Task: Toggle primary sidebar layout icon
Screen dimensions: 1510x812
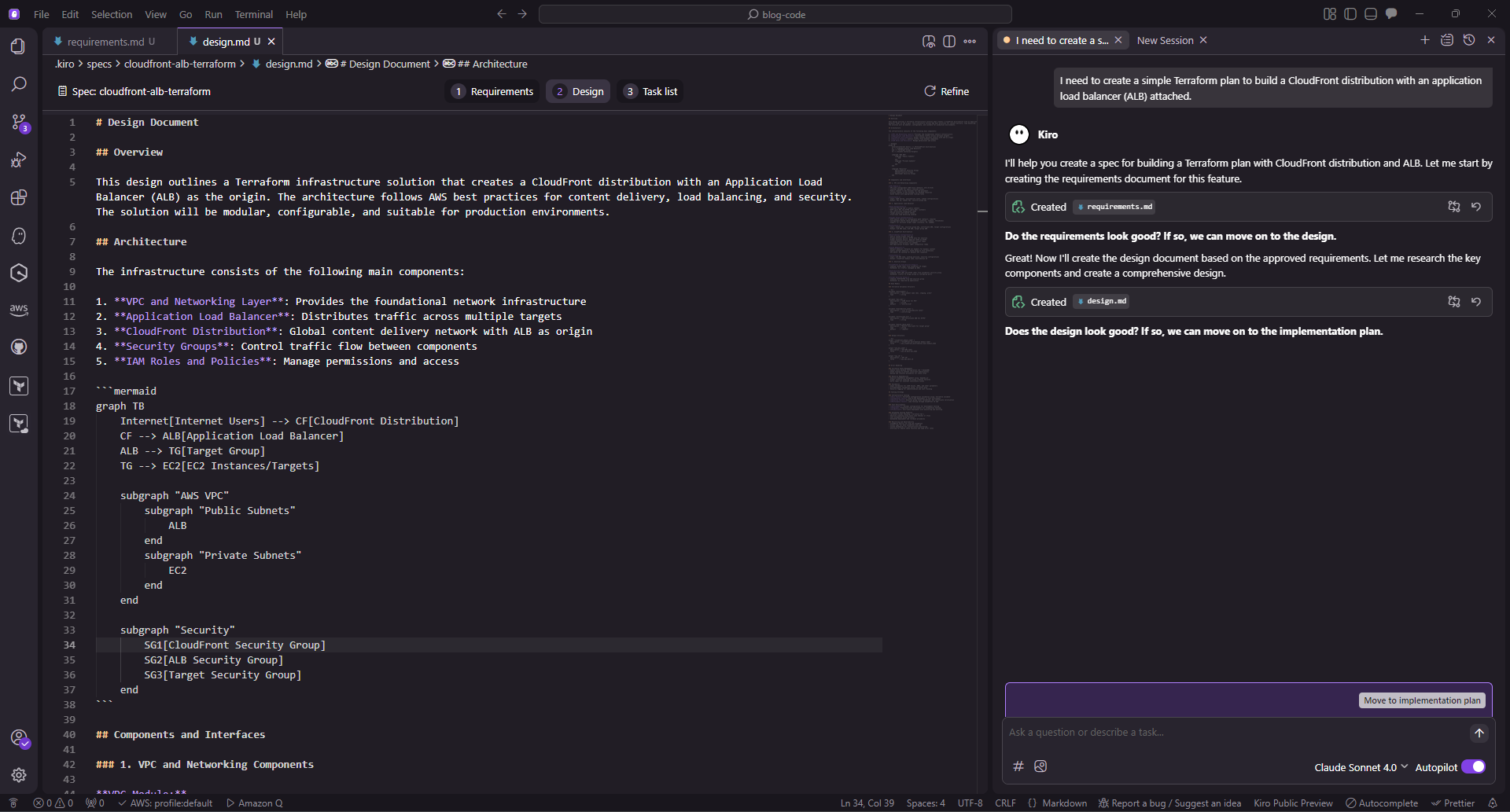Action: click(1350, 14)
